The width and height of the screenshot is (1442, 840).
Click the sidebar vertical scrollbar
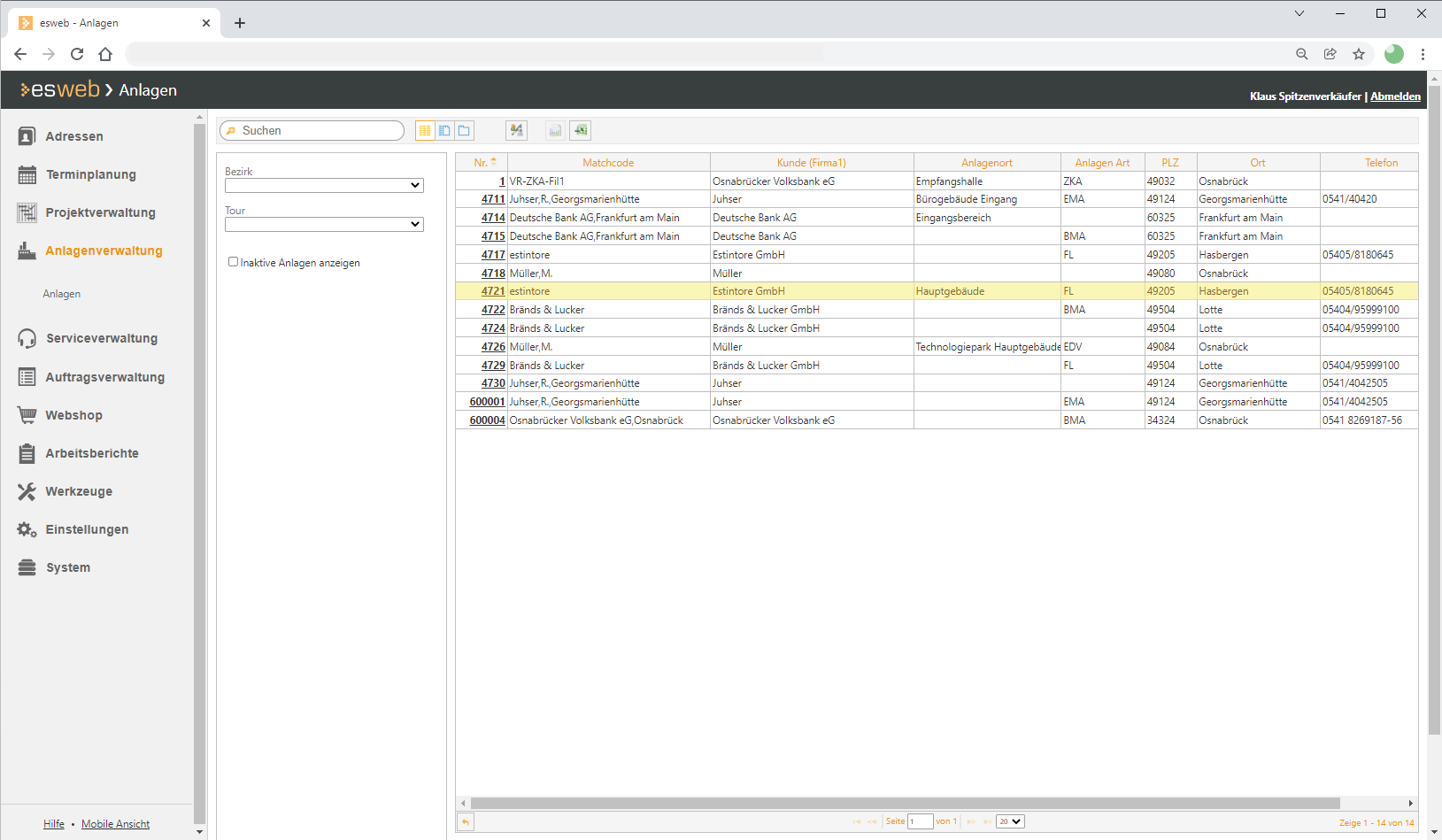pyautogui.click(x=199, y=474)
